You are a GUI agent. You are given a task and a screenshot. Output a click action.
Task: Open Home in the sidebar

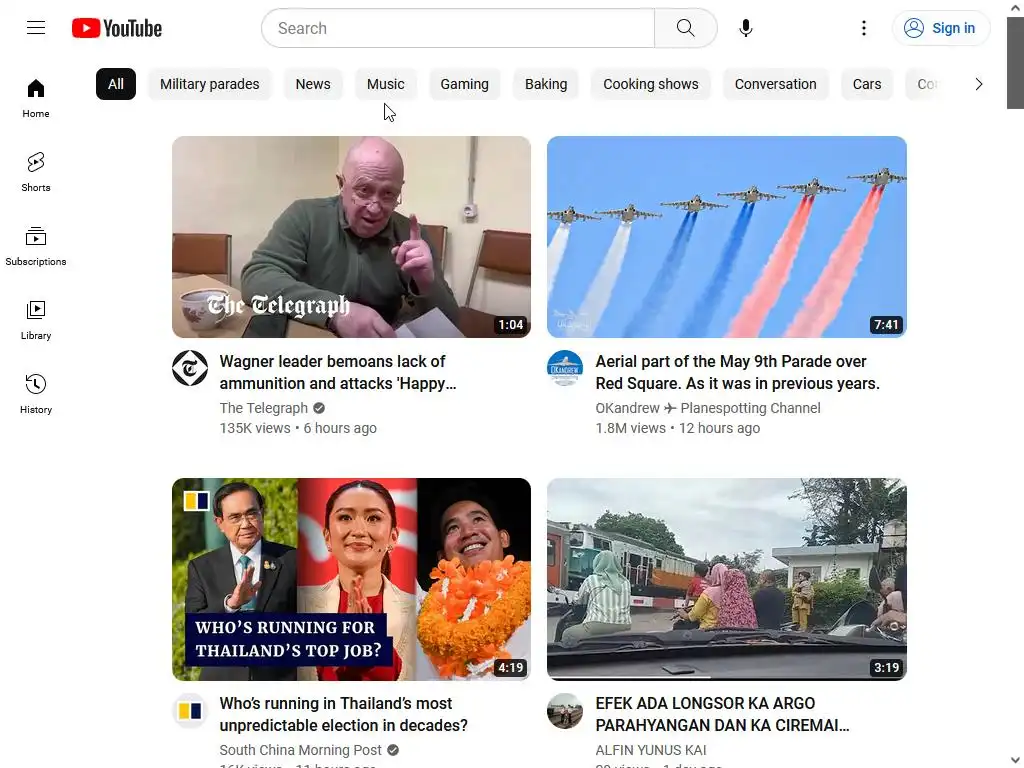[x=36, y=99]
